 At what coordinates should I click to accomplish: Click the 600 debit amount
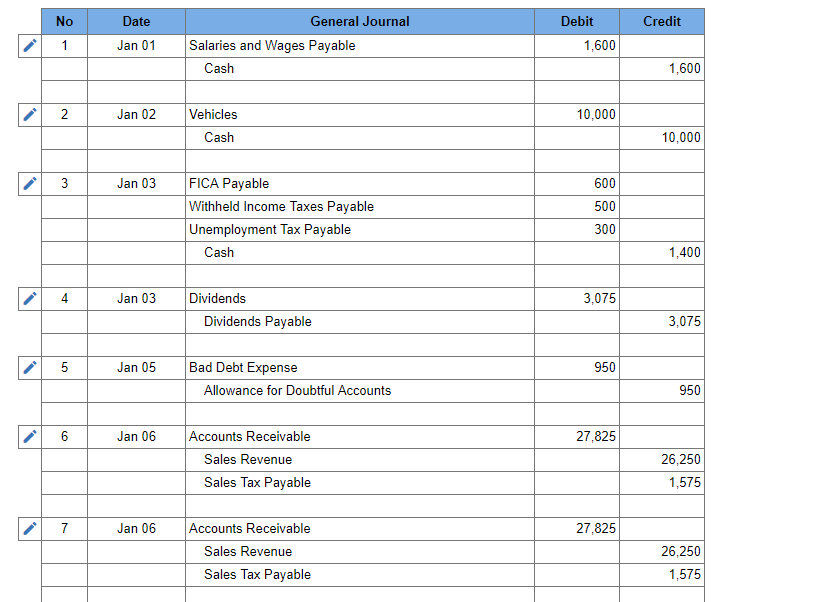[x=577, y=184]
